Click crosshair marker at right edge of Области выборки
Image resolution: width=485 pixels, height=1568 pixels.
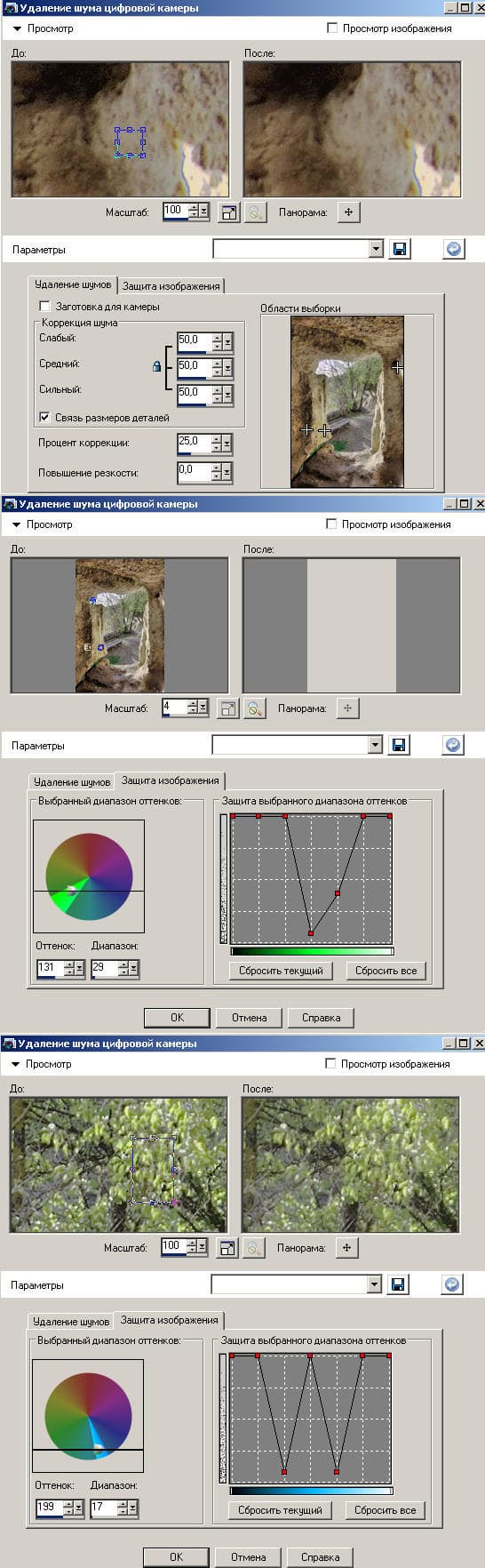coord(397,366)
